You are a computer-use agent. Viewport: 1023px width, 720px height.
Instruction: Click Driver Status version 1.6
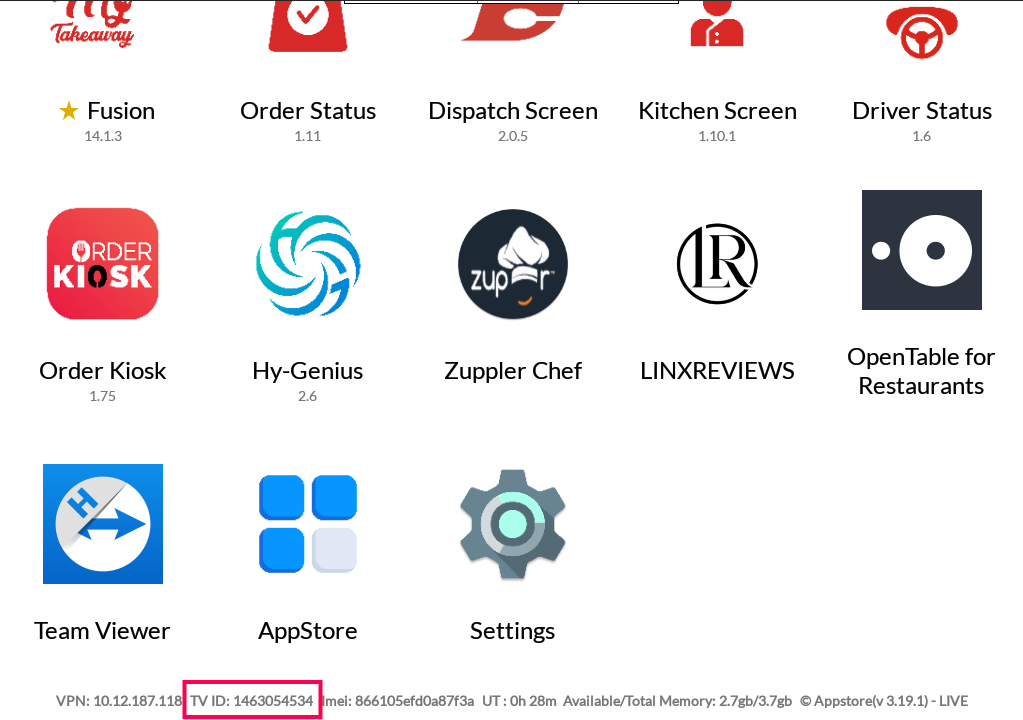point(922,136)
